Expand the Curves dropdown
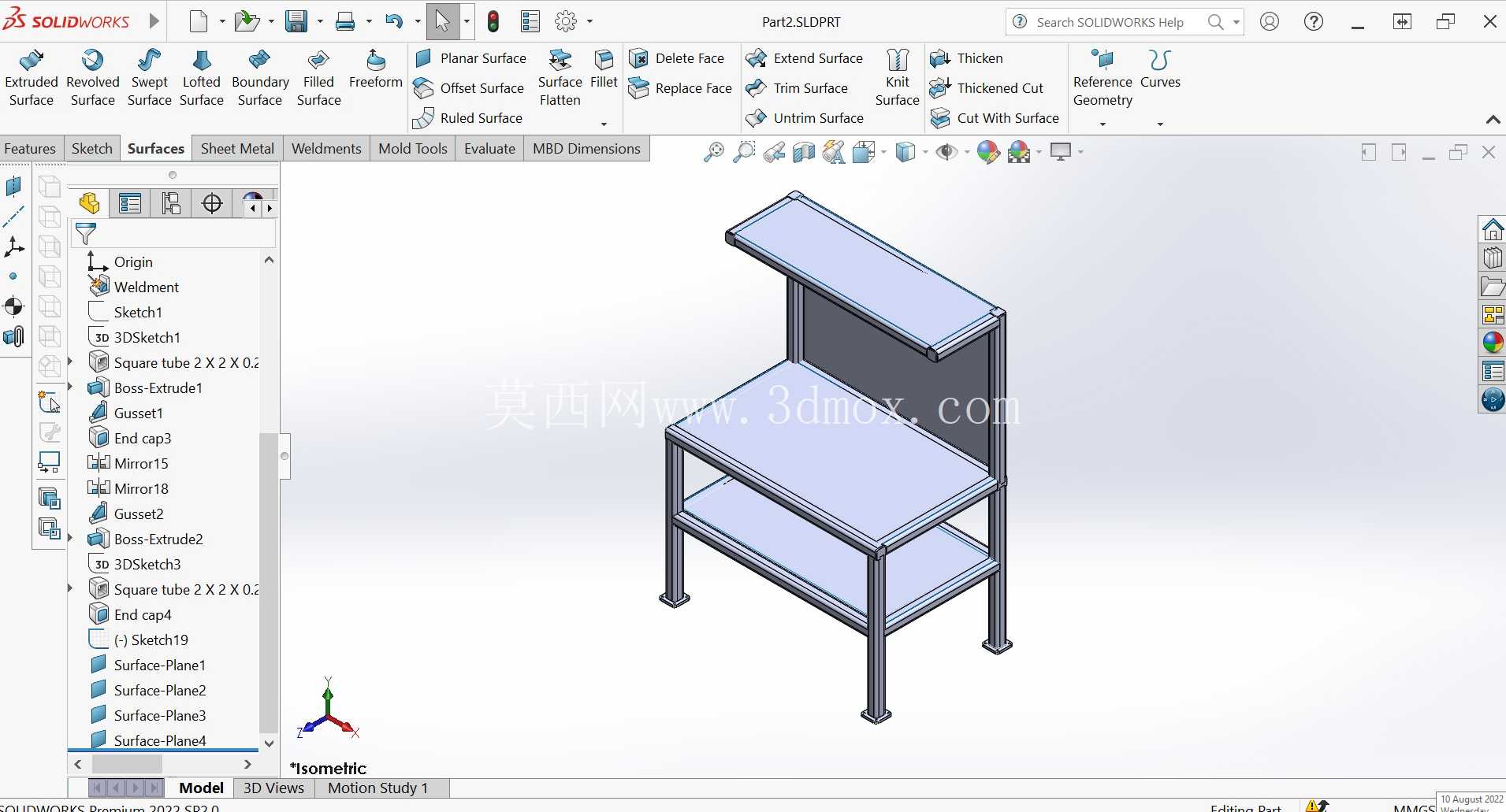 tap(1160, 124)
